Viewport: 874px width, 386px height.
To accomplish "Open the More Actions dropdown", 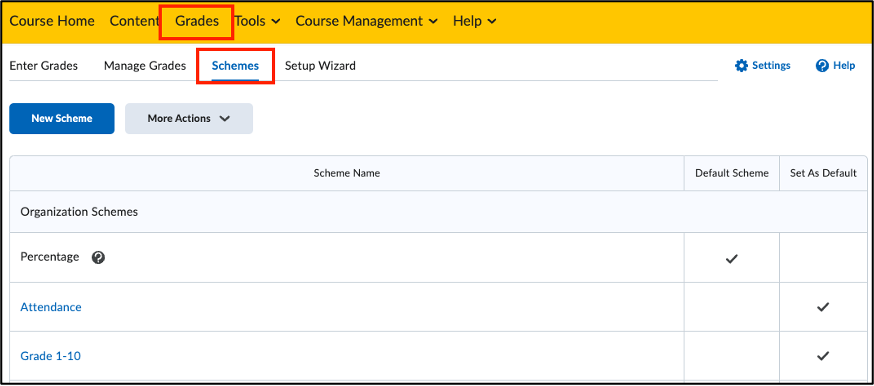I will [x=188, y=118].
